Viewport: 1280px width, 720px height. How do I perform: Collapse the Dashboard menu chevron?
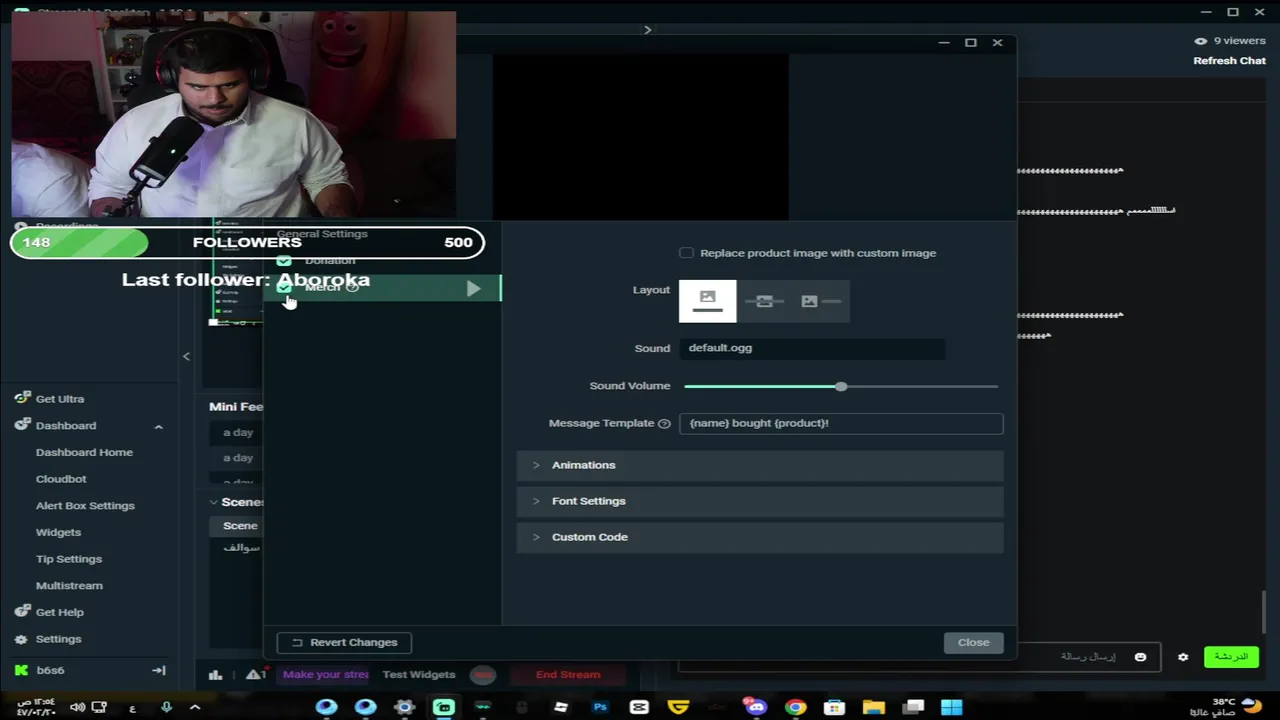click(x=158, y=426)
